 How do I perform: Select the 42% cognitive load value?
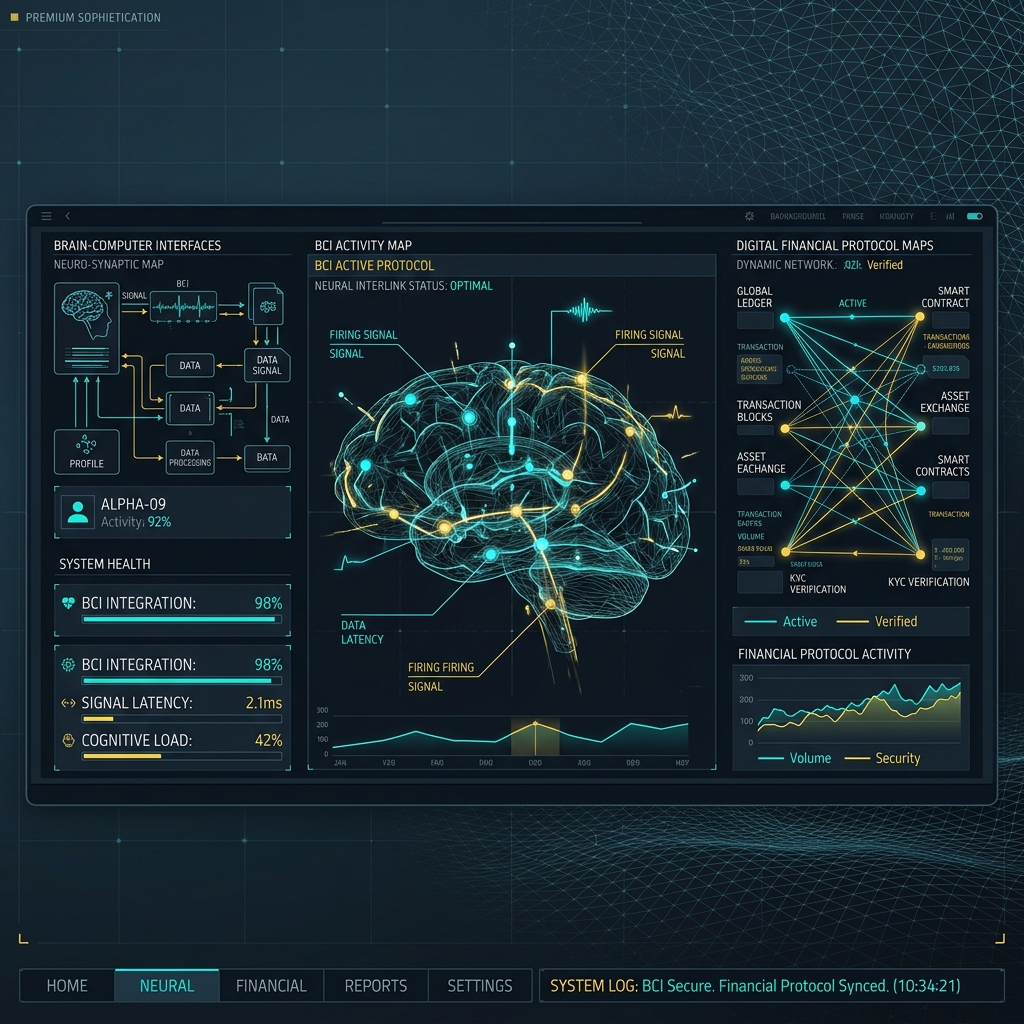pos(268,740)
